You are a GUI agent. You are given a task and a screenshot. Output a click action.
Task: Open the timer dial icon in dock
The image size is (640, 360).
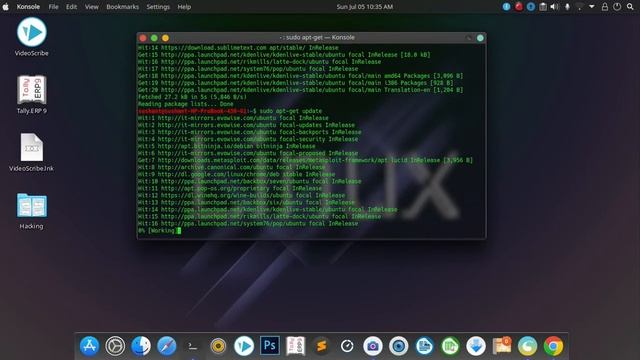(347, 346)
